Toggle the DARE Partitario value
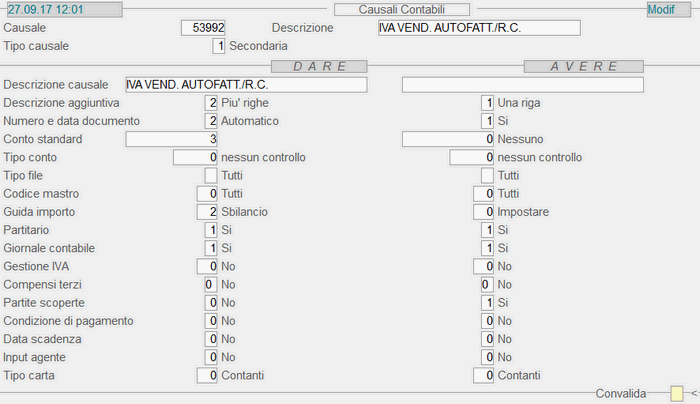Image resolution: width=700 pixels, height=404 pixels. click(211, 230)
